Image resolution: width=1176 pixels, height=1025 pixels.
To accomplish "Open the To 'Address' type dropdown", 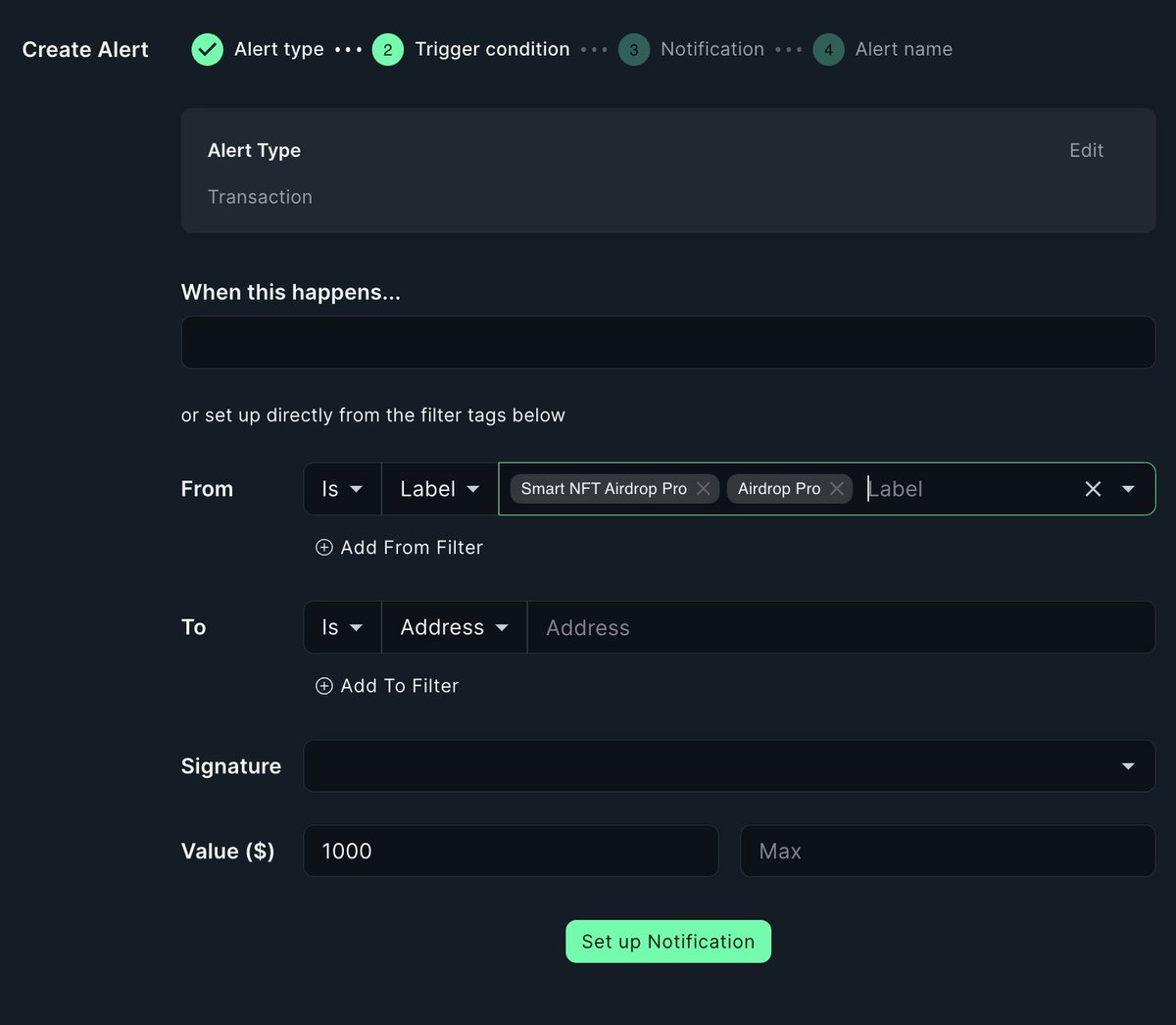I will [452, 627].
